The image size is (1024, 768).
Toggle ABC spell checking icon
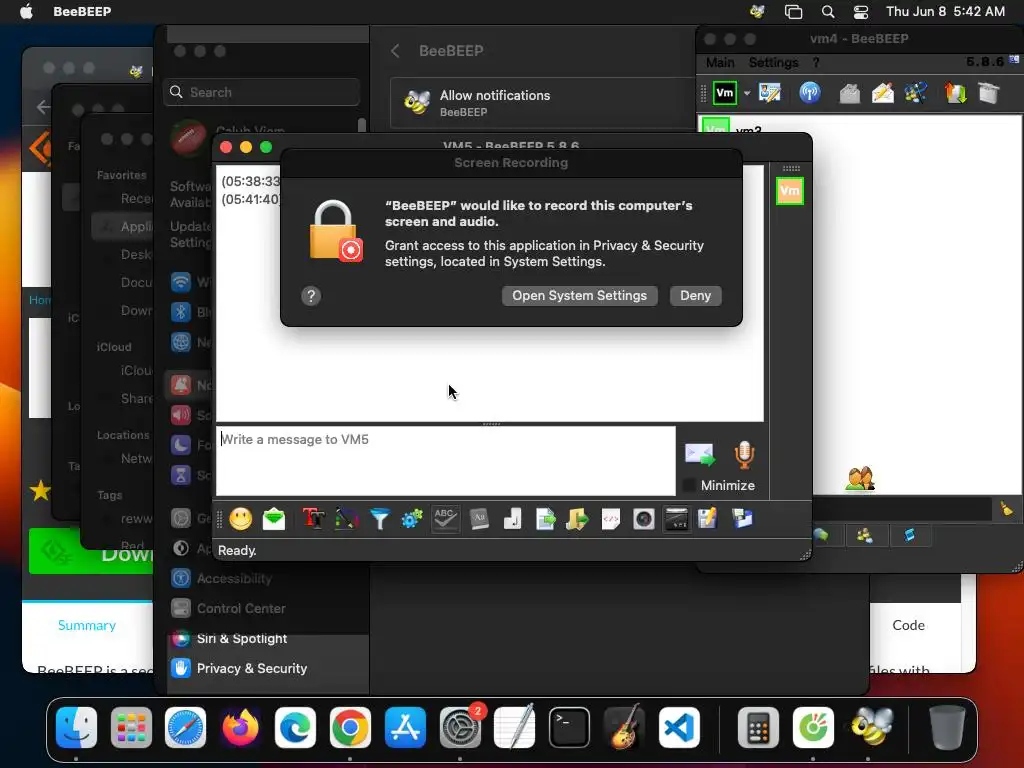tap(445, 519)
